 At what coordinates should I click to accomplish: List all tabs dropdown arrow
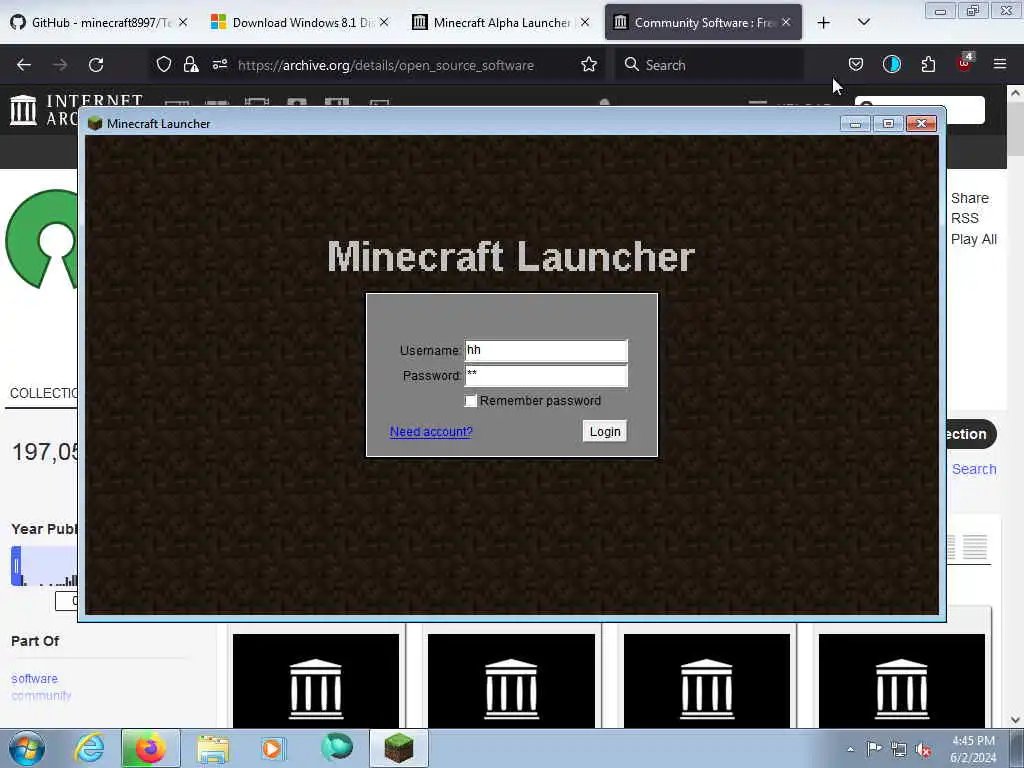(x=863, y=22)
